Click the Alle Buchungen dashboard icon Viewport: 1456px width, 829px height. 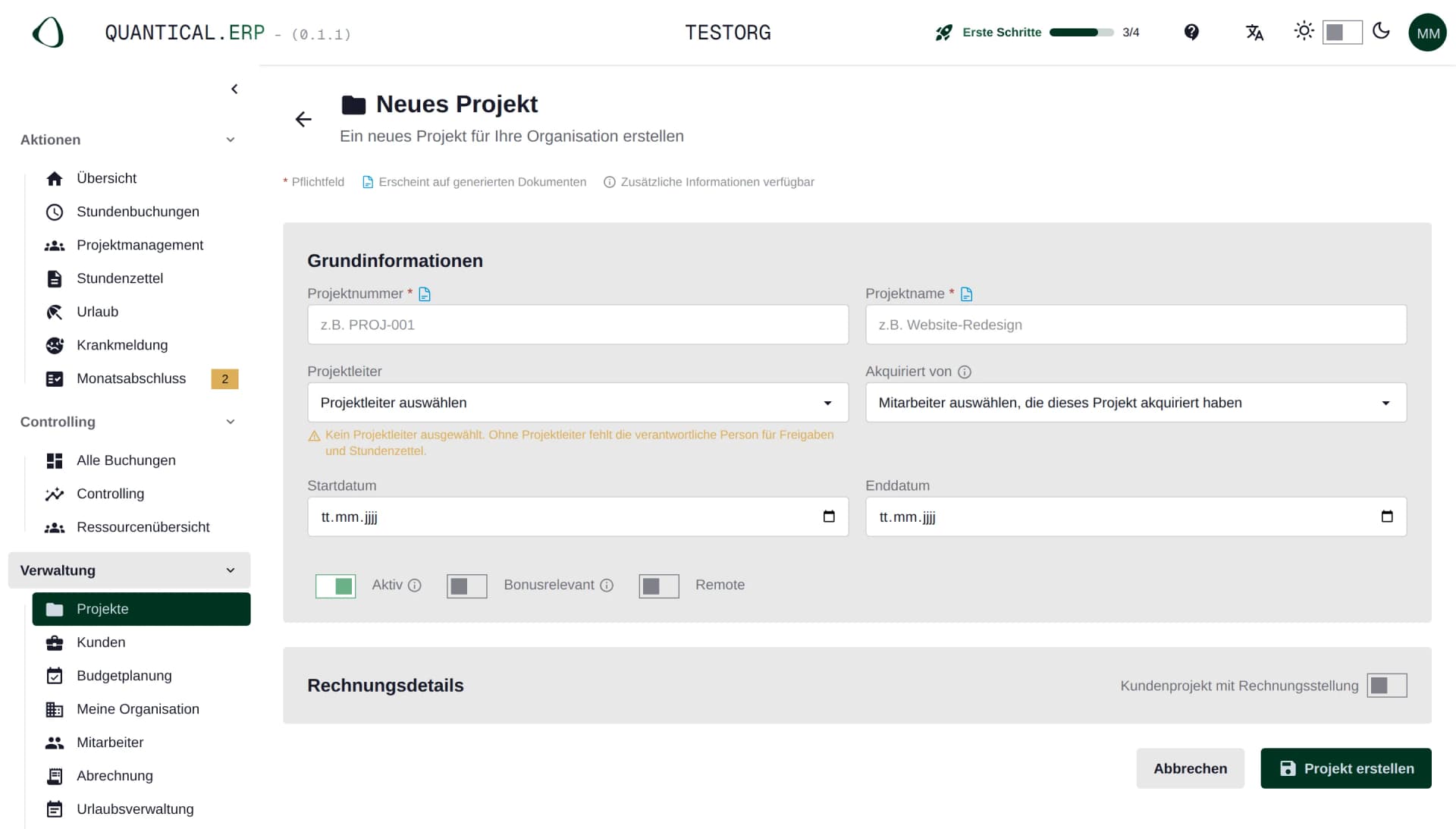point(55,460)
